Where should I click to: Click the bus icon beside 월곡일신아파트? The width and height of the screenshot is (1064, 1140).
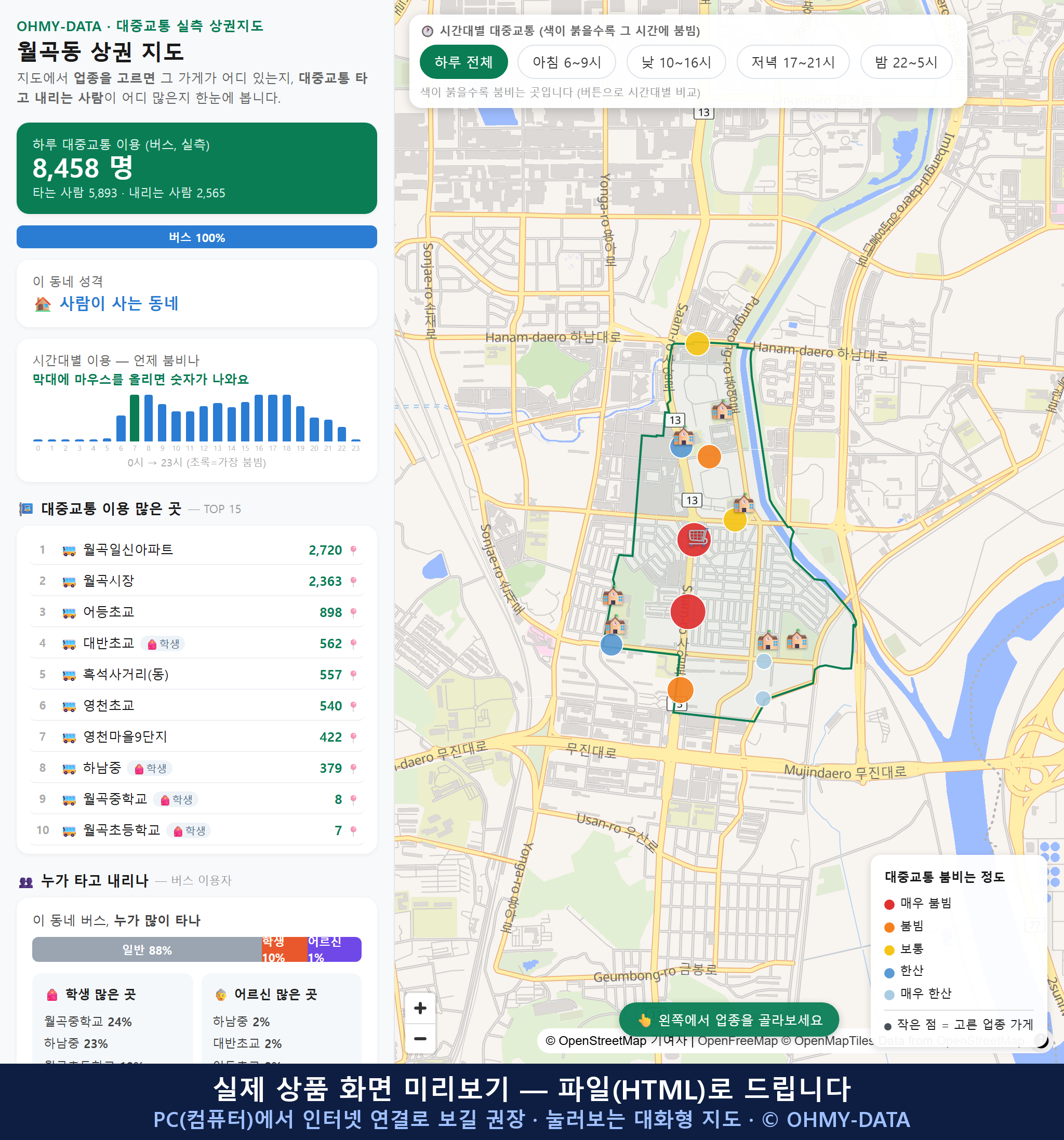tap(69, 551)
